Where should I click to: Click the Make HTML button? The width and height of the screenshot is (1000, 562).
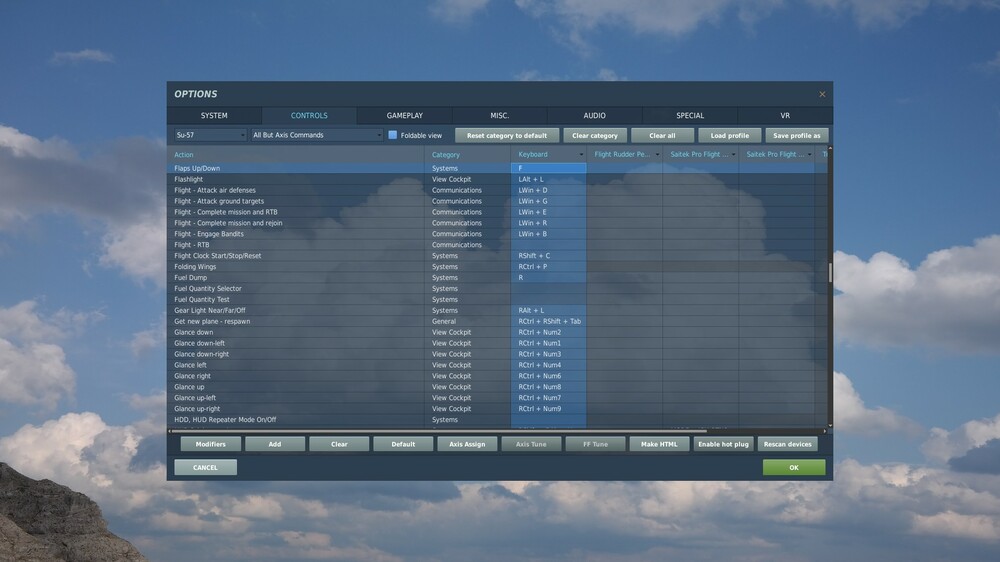click(659, 444)
